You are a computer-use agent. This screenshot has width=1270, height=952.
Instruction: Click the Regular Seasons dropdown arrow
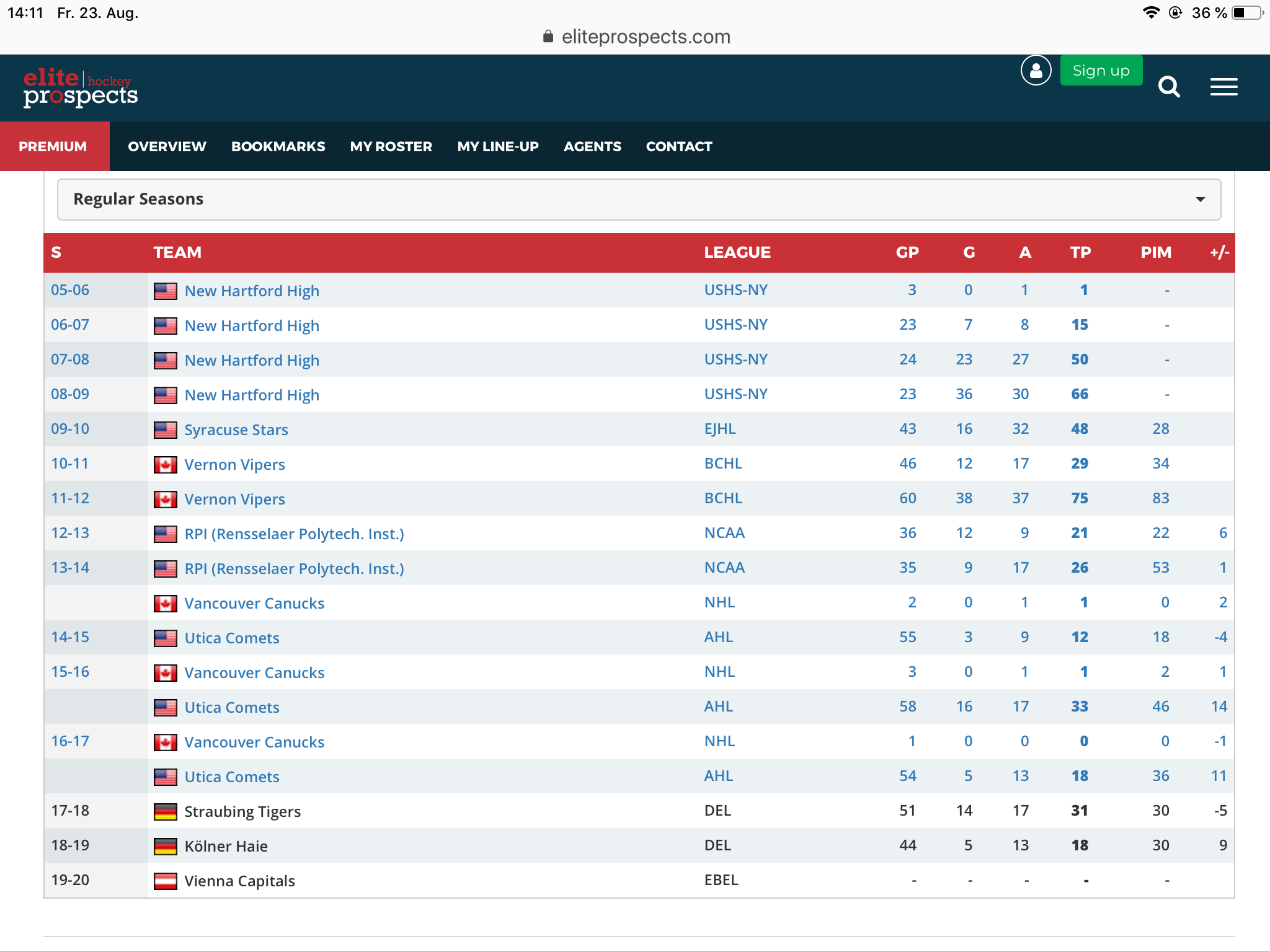(1200, 200)
